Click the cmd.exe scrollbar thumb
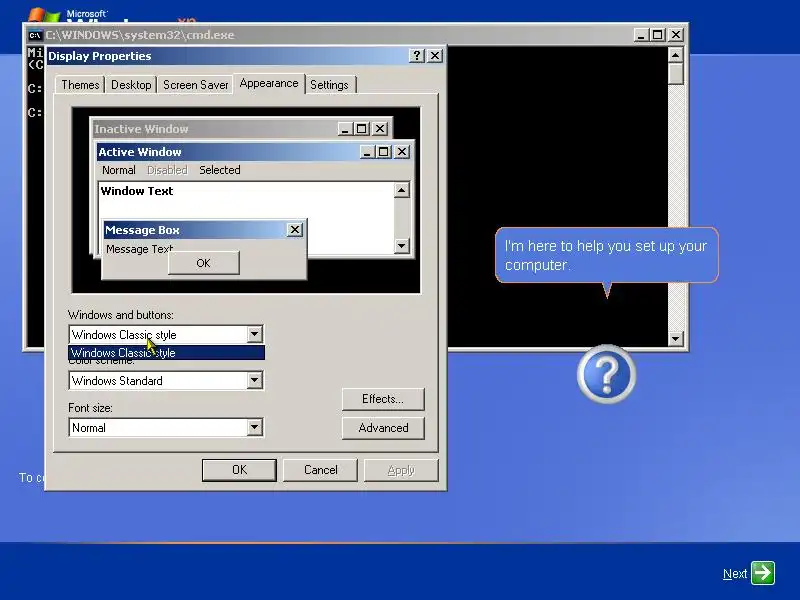The height and width of the screenshot is (600, 800). 676,73
